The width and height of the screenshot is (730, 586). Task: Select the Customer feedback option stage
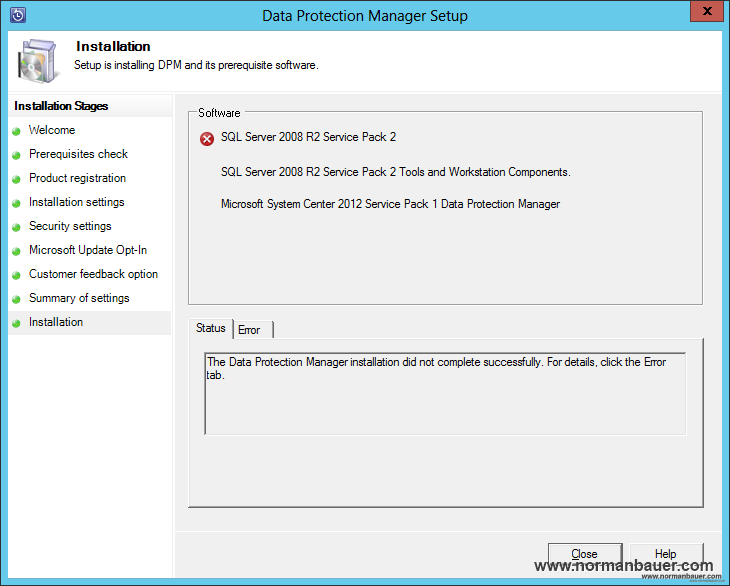click(93, 274)
